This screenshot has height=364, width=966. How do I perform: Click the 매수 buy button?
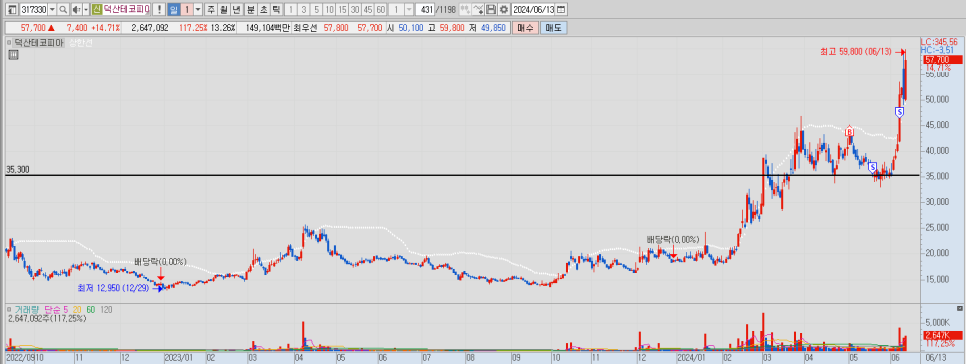[x=526, y=28]
